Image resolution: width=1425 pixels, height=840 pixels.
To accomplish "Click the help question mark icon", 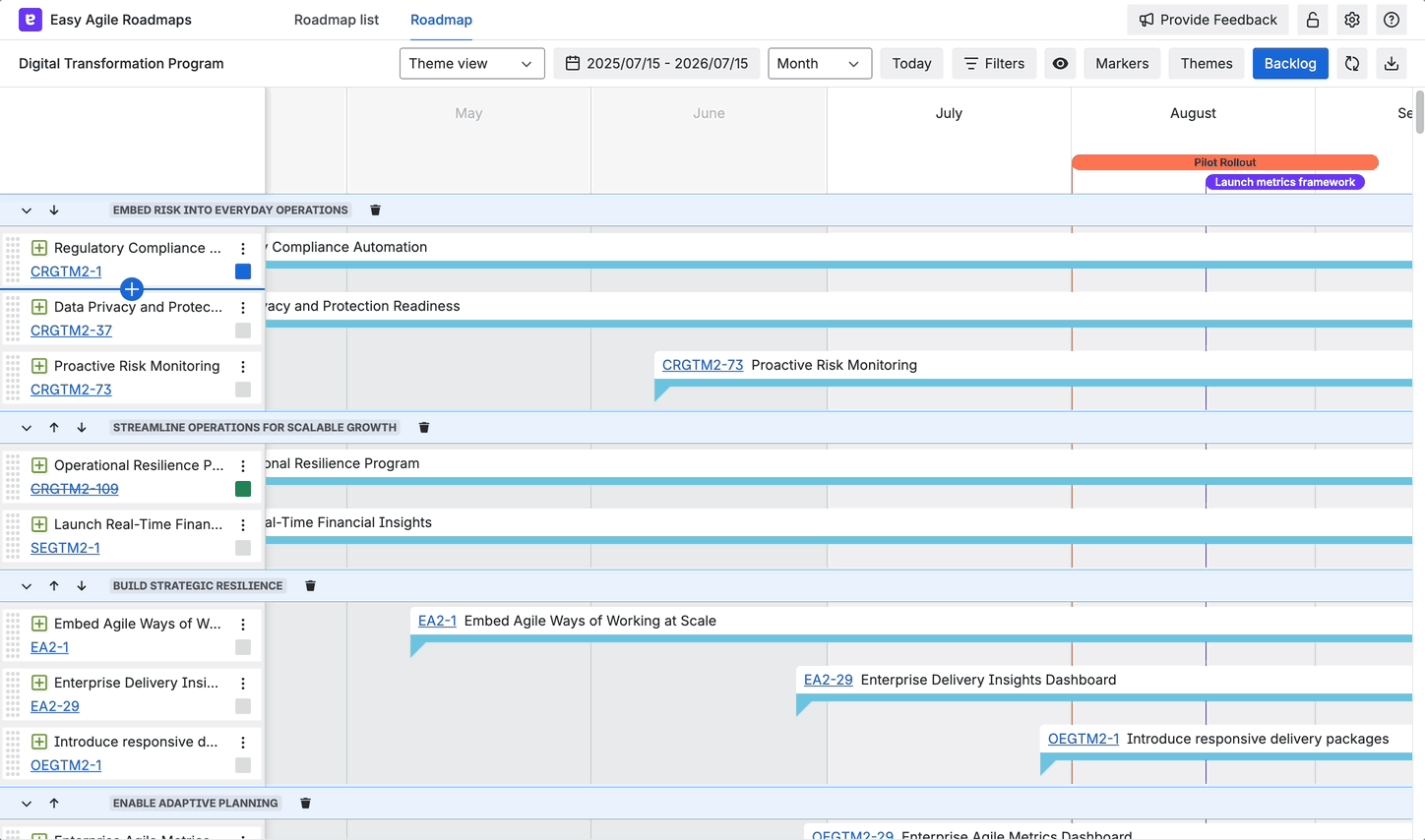I will (1392, 20).
